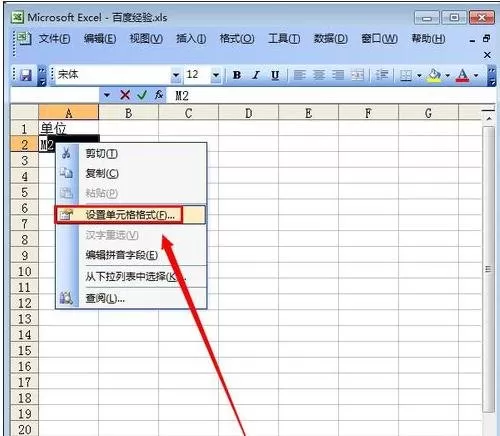Image resolution: width=500 pixels, height=436 pixels.
Task: Choose 编辑拼音字段(E) option
Action: point(131,255)
